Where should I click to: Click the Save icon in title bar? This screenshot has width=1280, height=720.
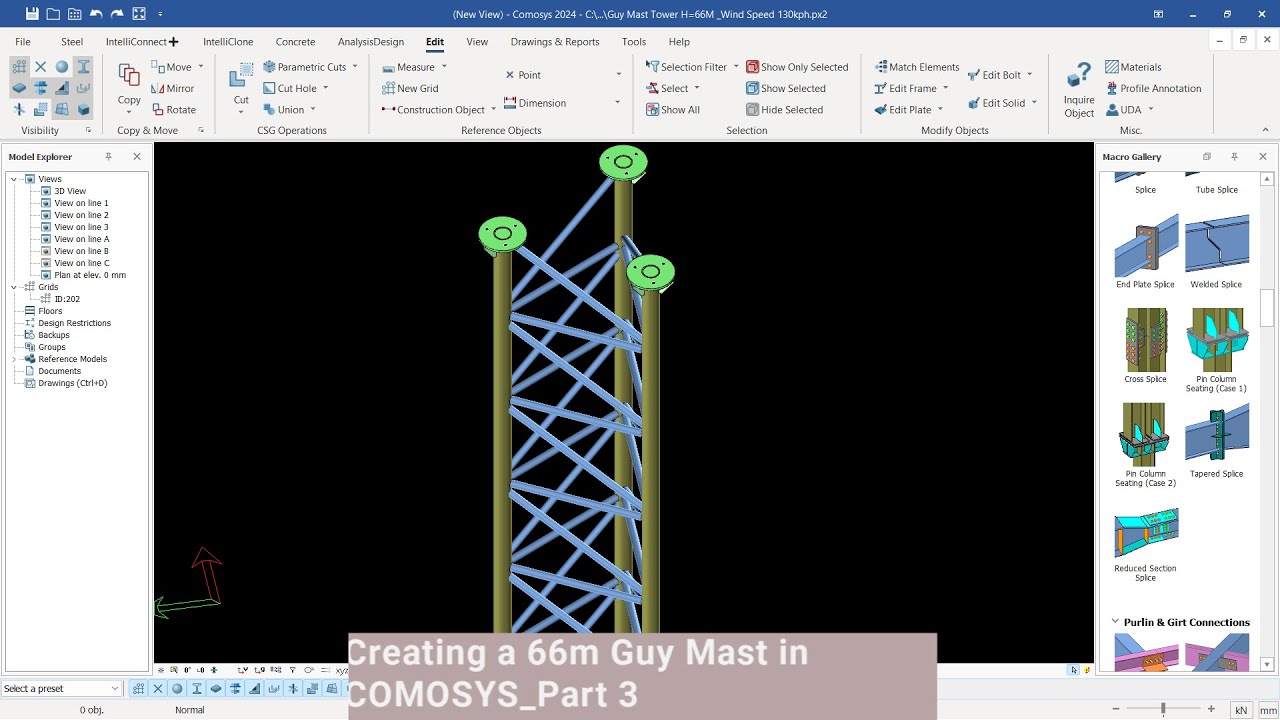pyautogui.click(x=32, y=14)
